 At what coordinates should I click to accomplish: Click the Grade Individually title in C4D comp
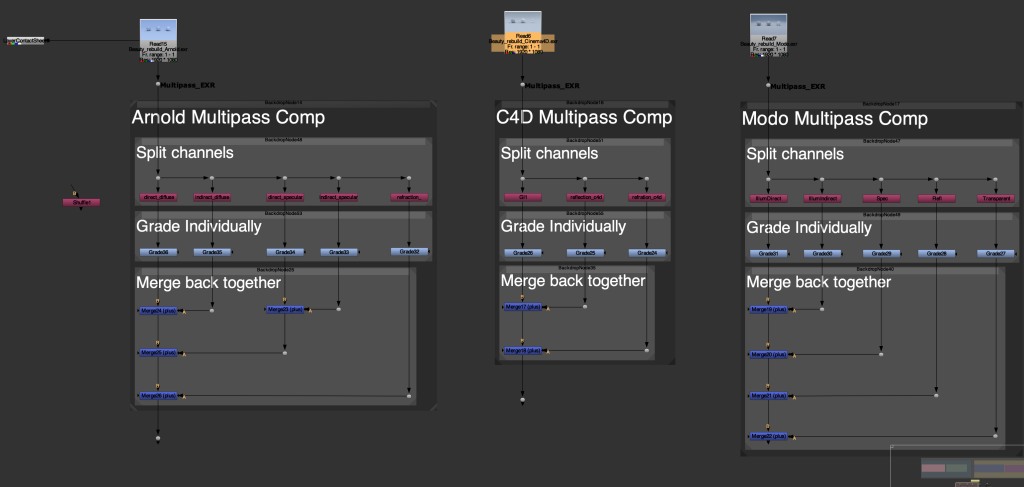[563, 227]
